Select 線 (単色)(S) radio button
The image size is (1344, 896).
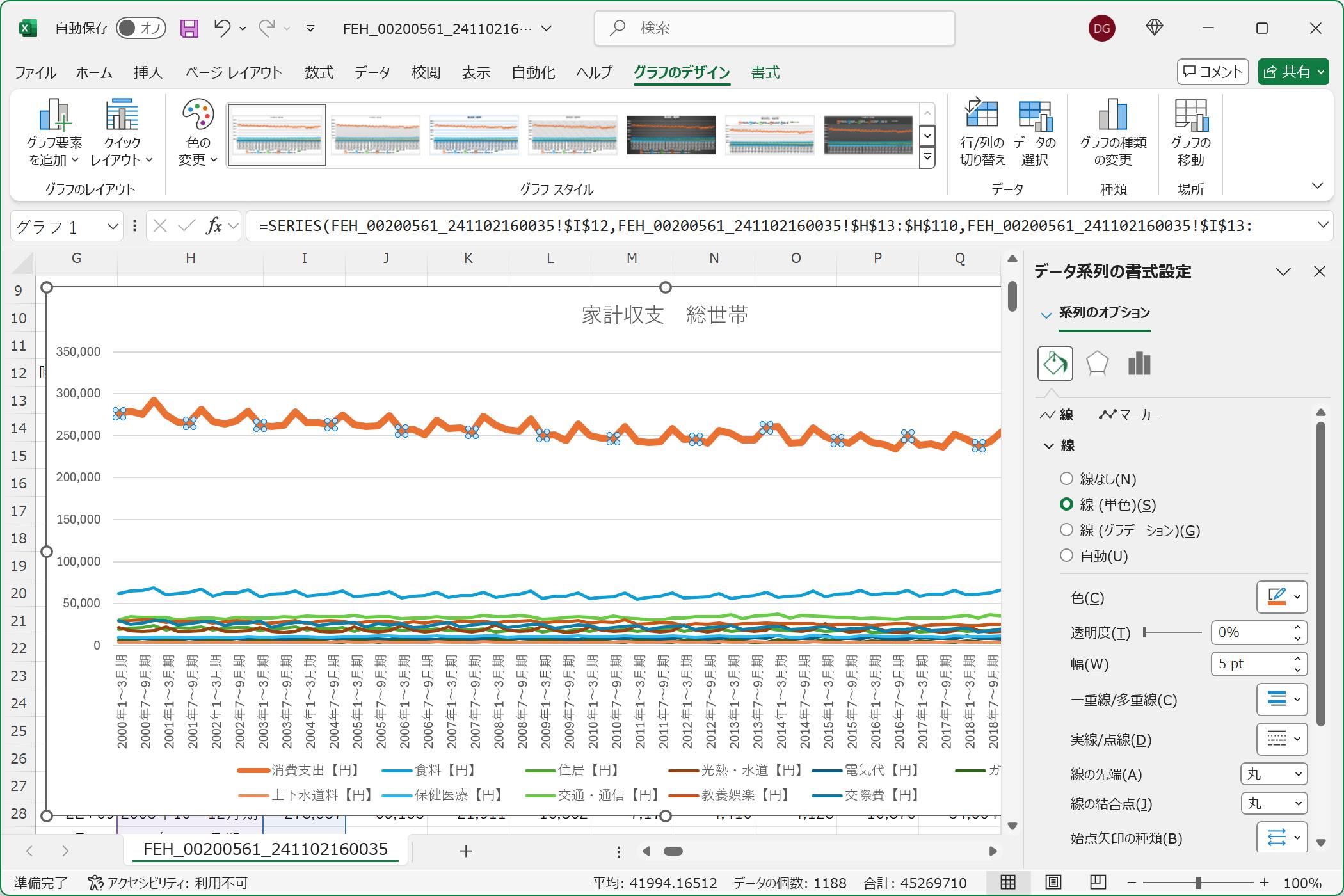pos(1066,504)
